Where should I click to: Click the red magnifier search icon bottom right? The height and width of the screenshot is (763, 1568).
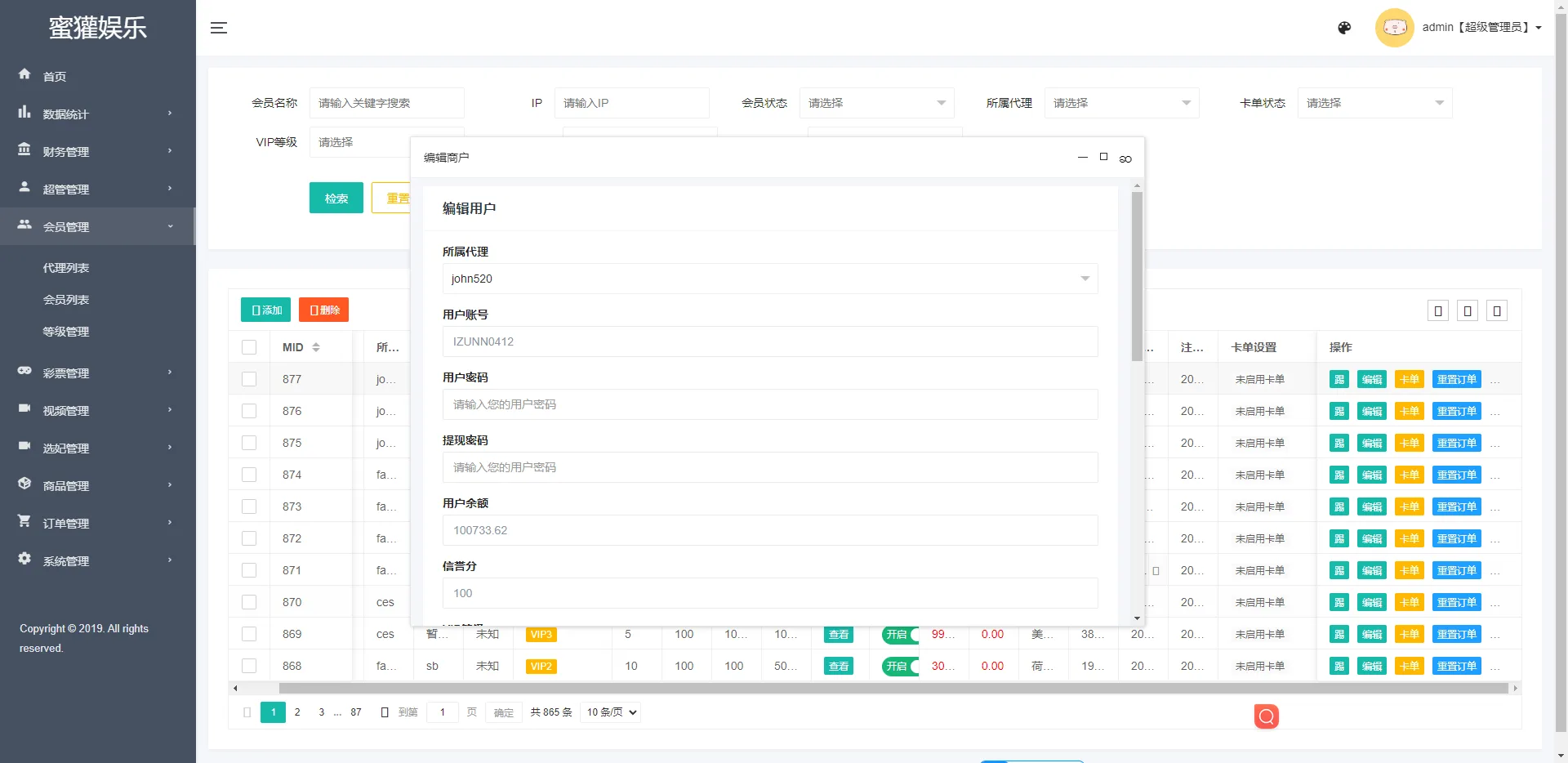click(x=1266, y=716)
